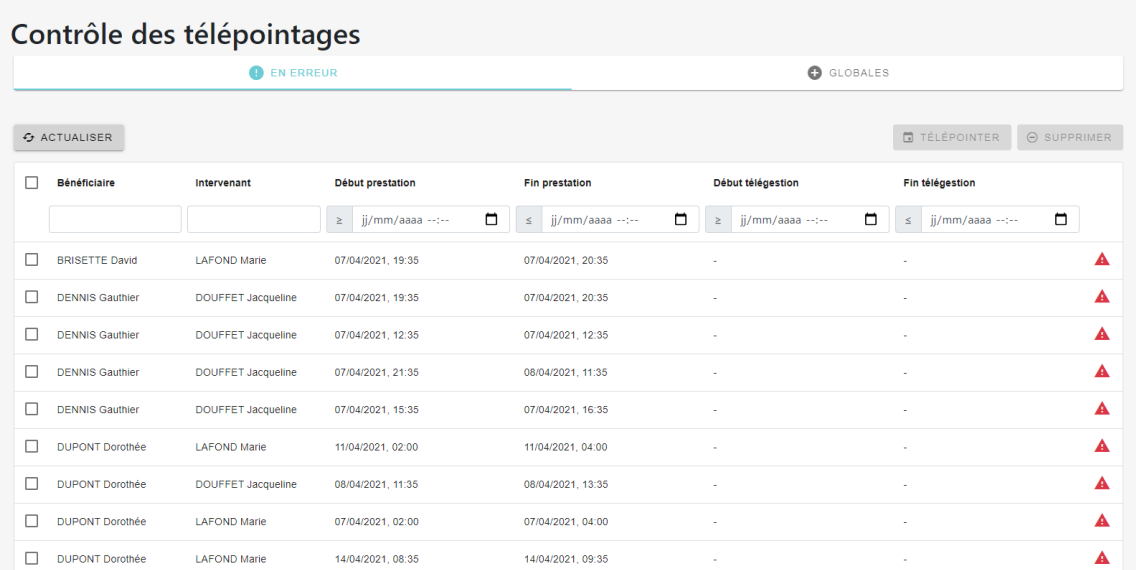The width and height of the screenshot is (1136, 570).
Task: Check the BRISETTE David row checkbox
Action: 32,259
